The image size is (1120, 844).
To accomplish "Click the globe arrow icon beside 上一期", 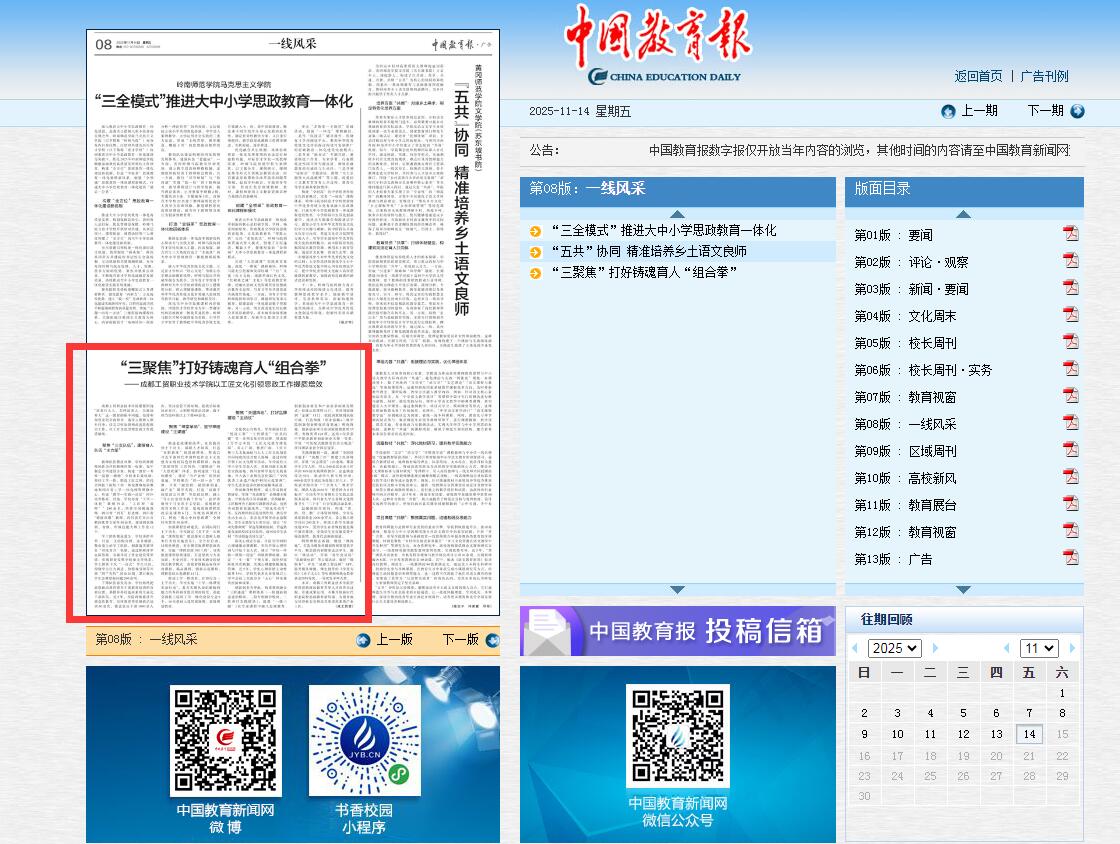I will pos(947,112).
